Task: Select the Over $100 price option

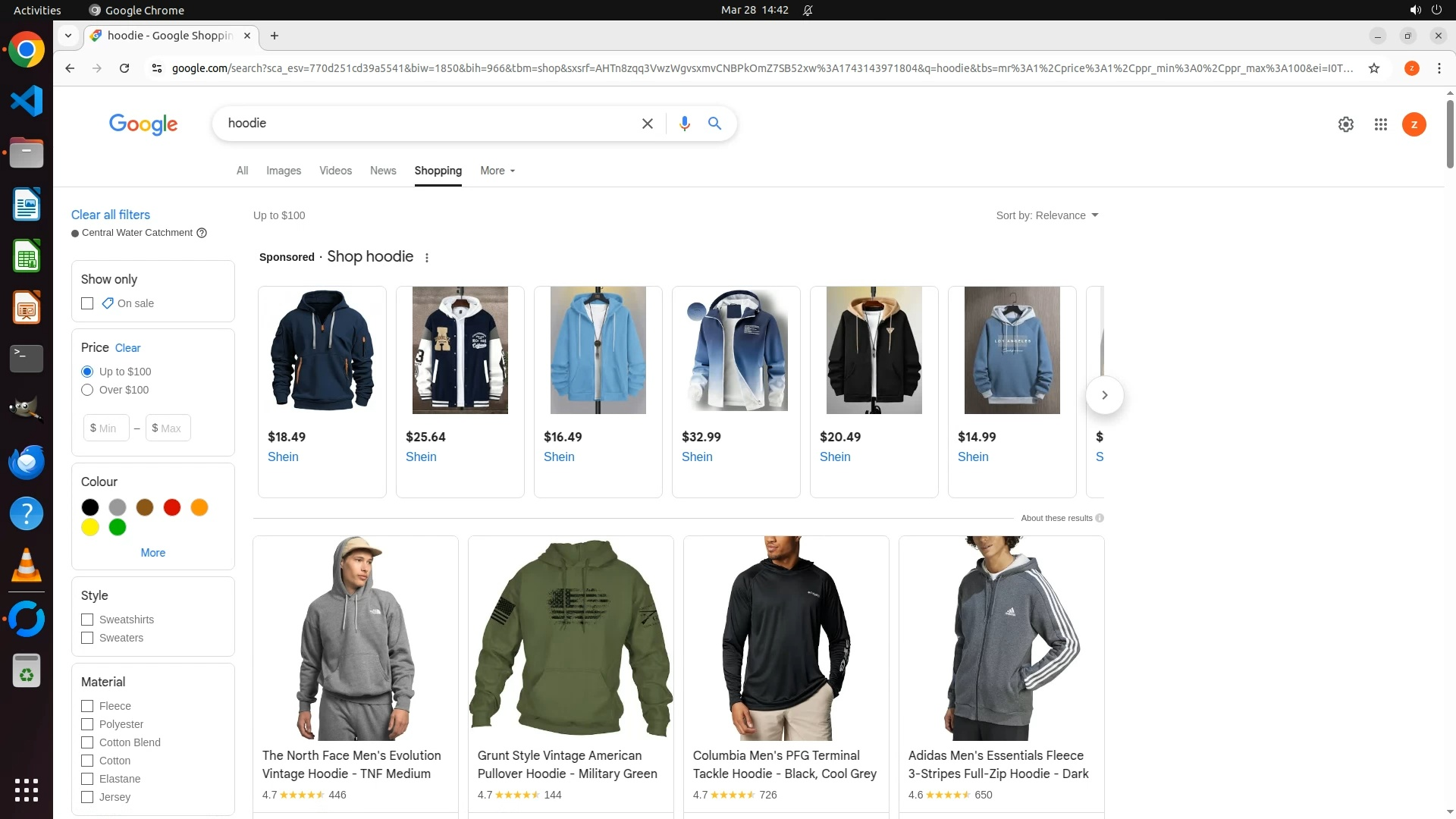Action: [87, 390]
